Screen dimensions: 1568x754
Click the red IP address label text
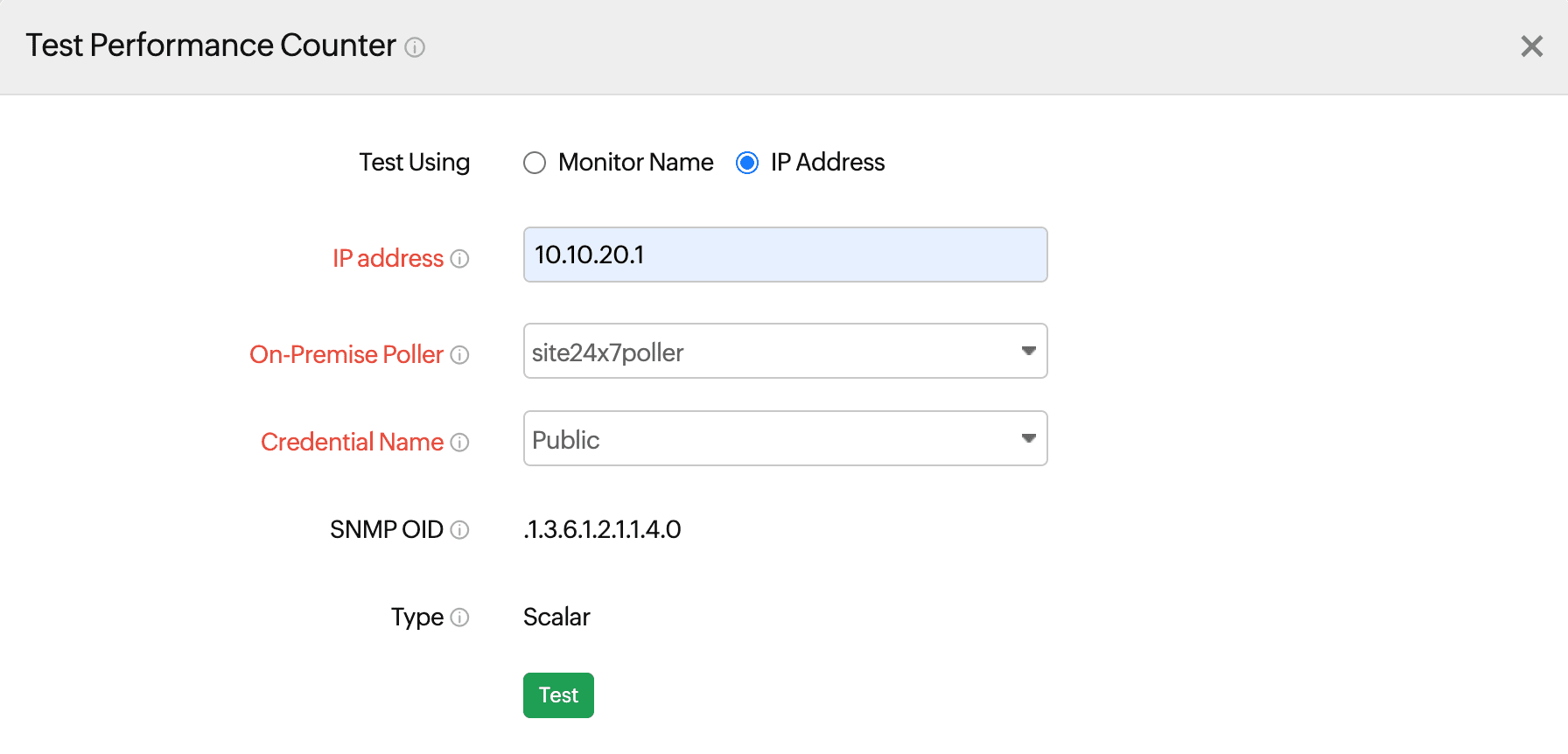pyautogui.click(x=388, y=258)
